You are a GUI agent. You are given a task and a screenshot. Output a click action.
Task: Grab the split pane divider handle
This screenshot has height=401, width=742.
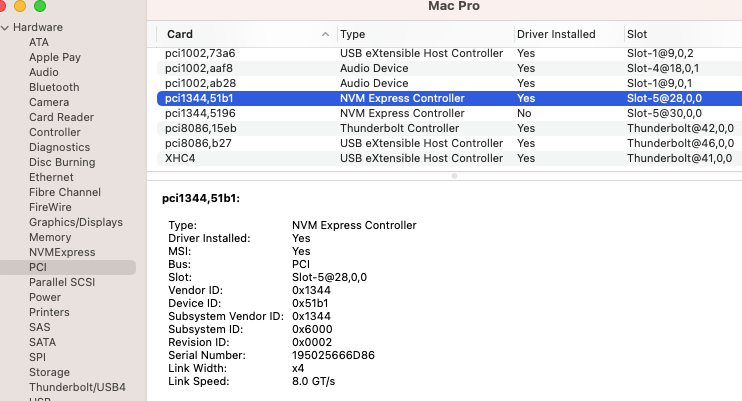click(454, 176)
